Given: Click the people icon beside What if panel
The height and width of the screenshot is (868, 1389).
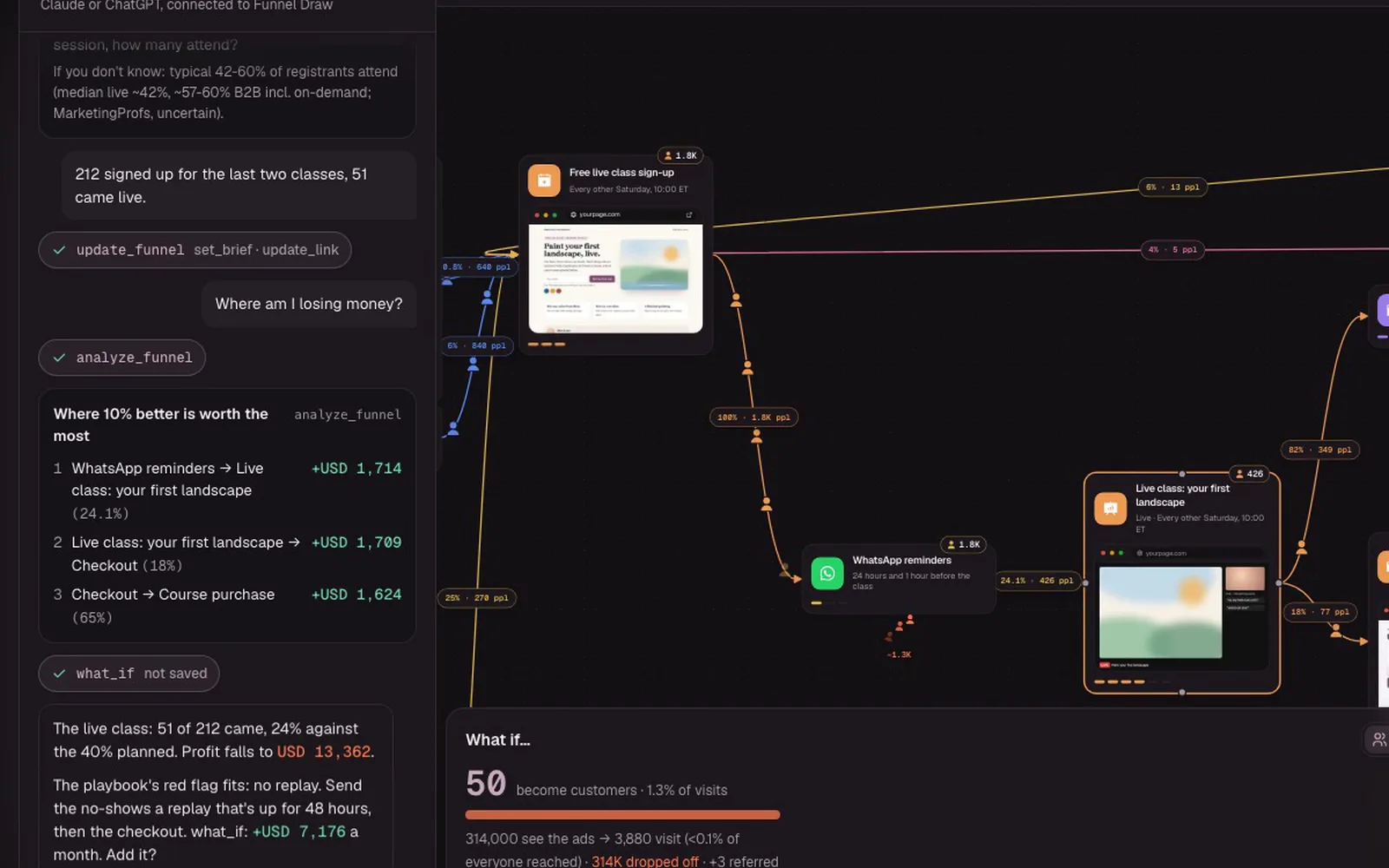Looking at the screenshot, I should click(1379, 740).
